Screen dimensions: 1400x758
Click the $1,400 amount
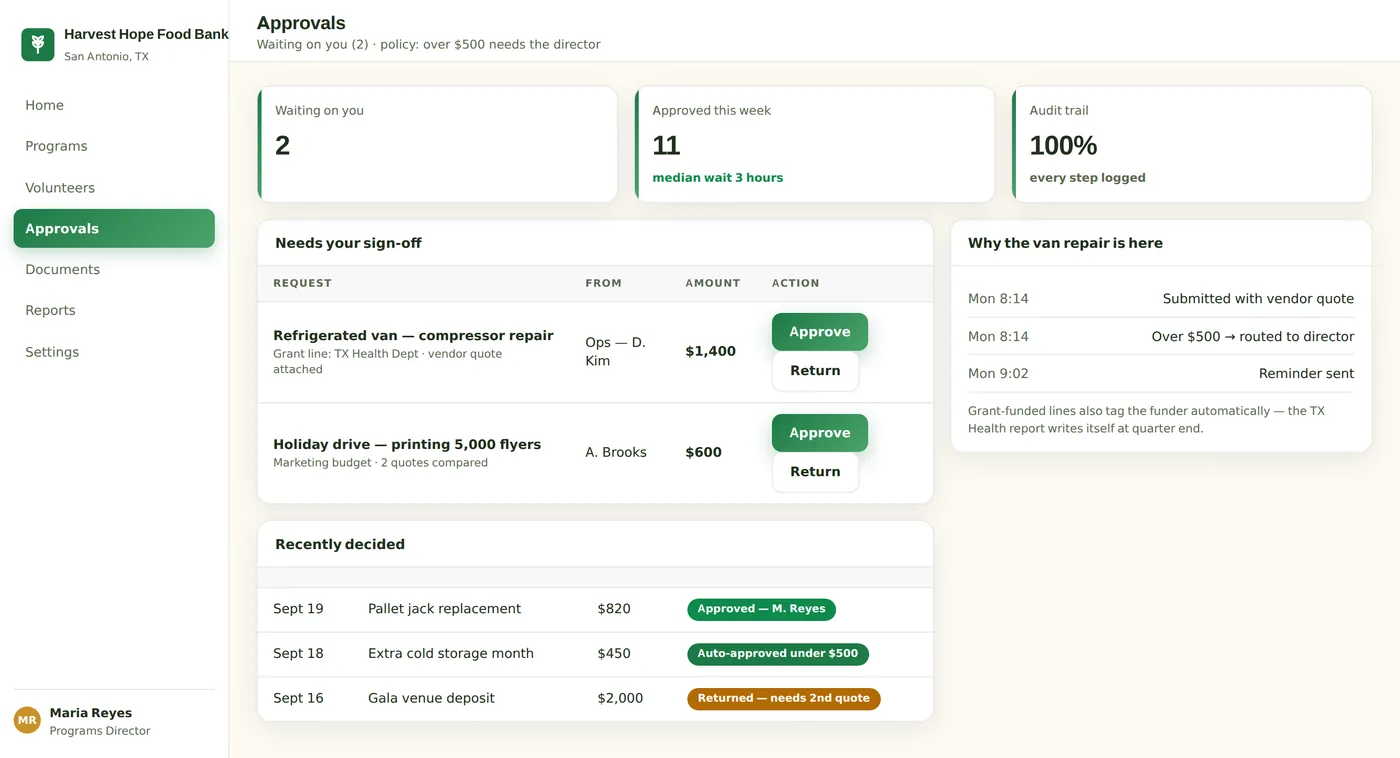(x=711, y=352)
